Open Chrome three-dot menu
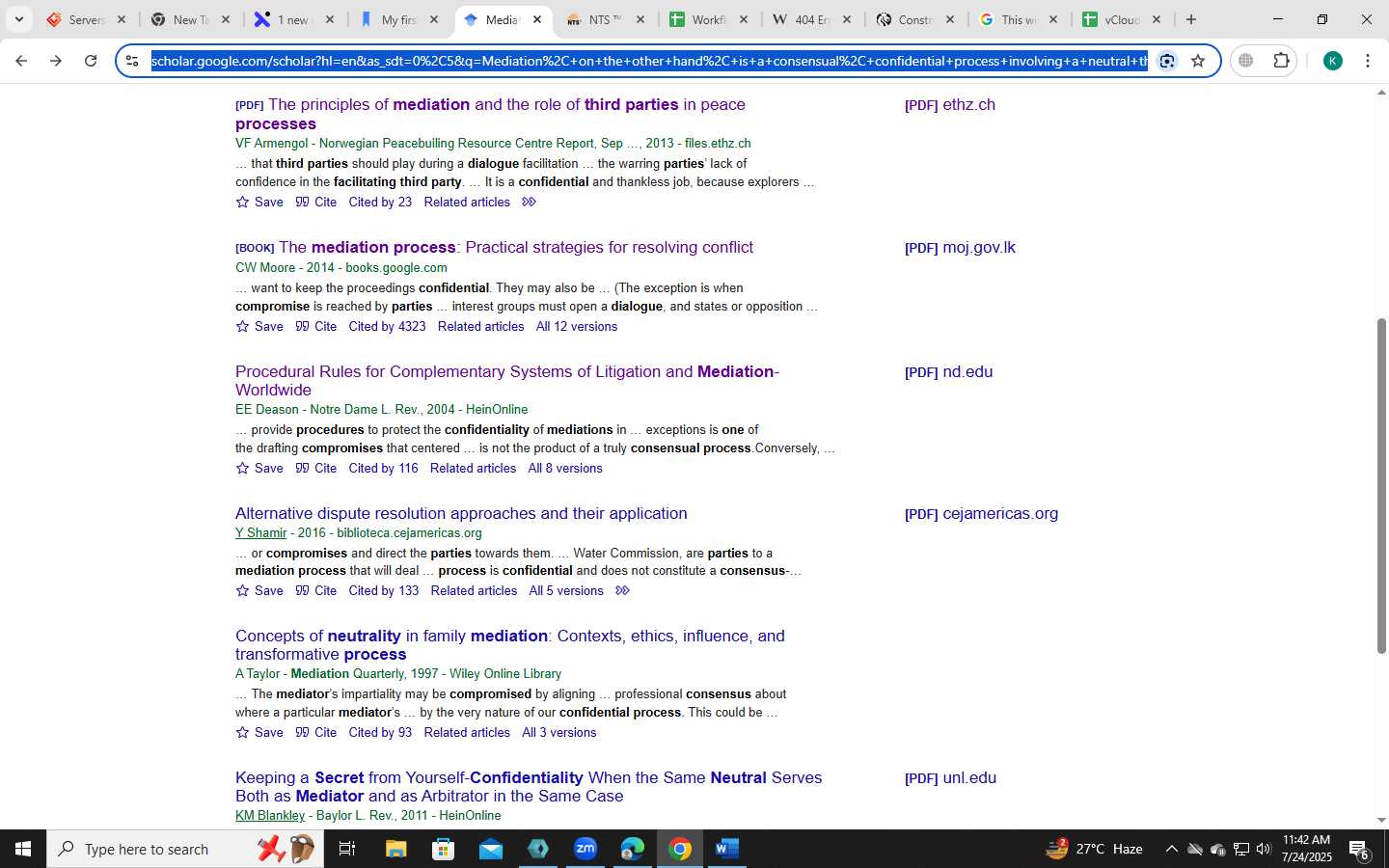This screenshot has height=868, width=1389. [x=1368, y=61]
